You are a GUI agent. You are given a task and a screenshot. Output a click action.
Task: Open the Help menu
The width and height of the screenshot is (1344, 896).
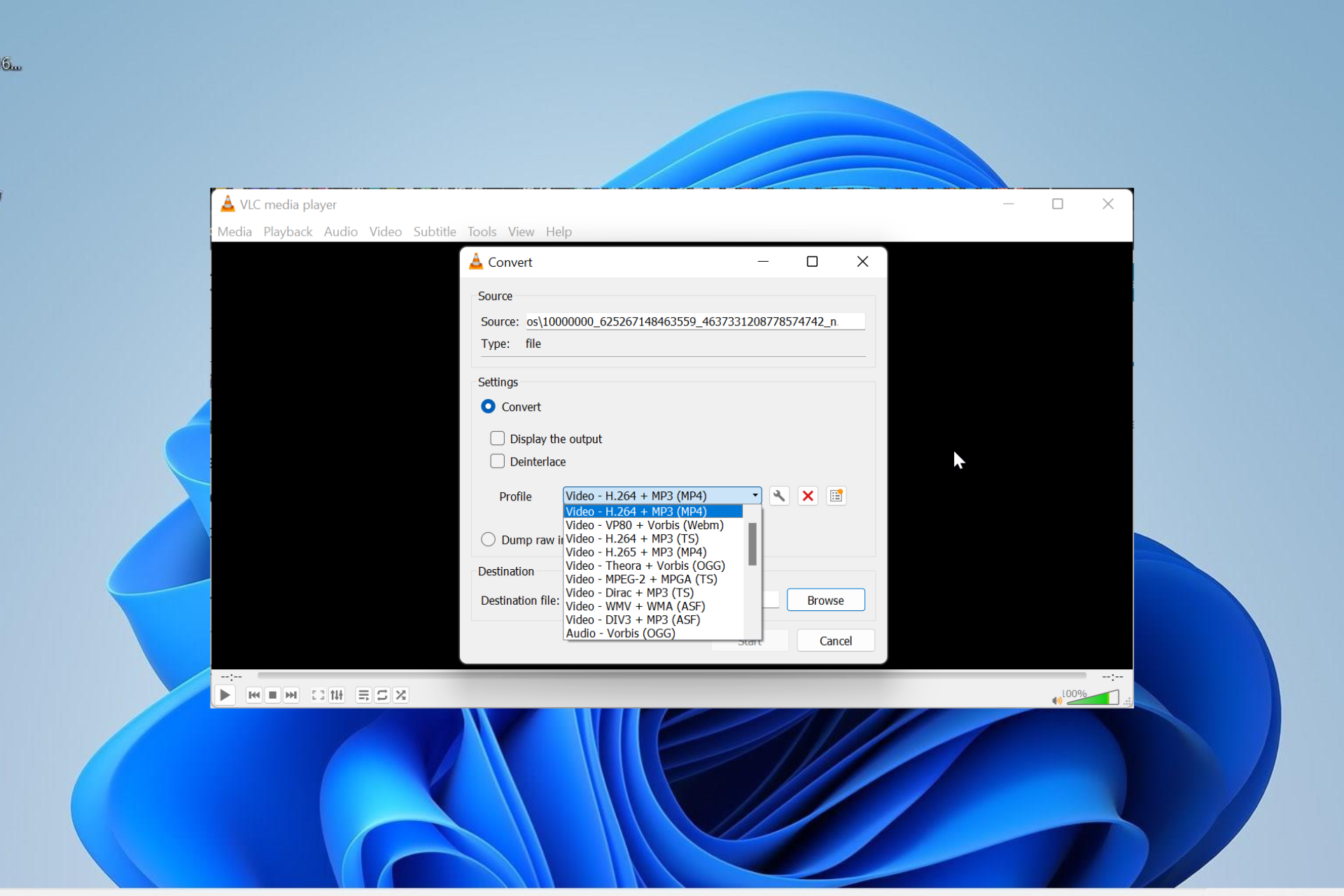click(x=559, y=232)
